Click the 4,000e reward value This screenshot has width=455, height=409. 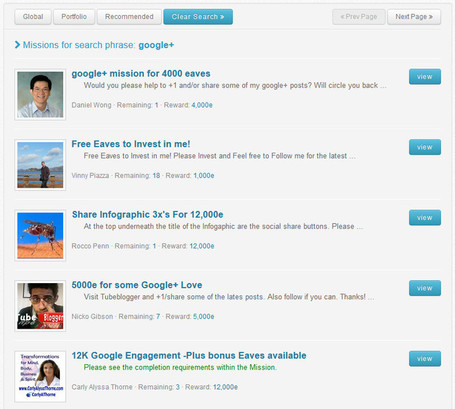click(x=202, y=105)
